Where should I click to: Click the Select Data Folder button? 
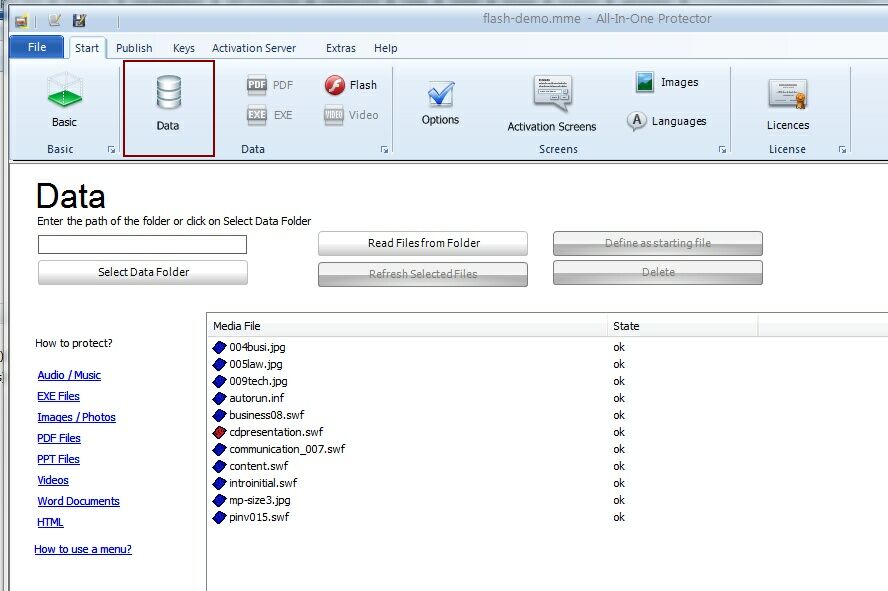pyautogui.click(x=143, y=272)
